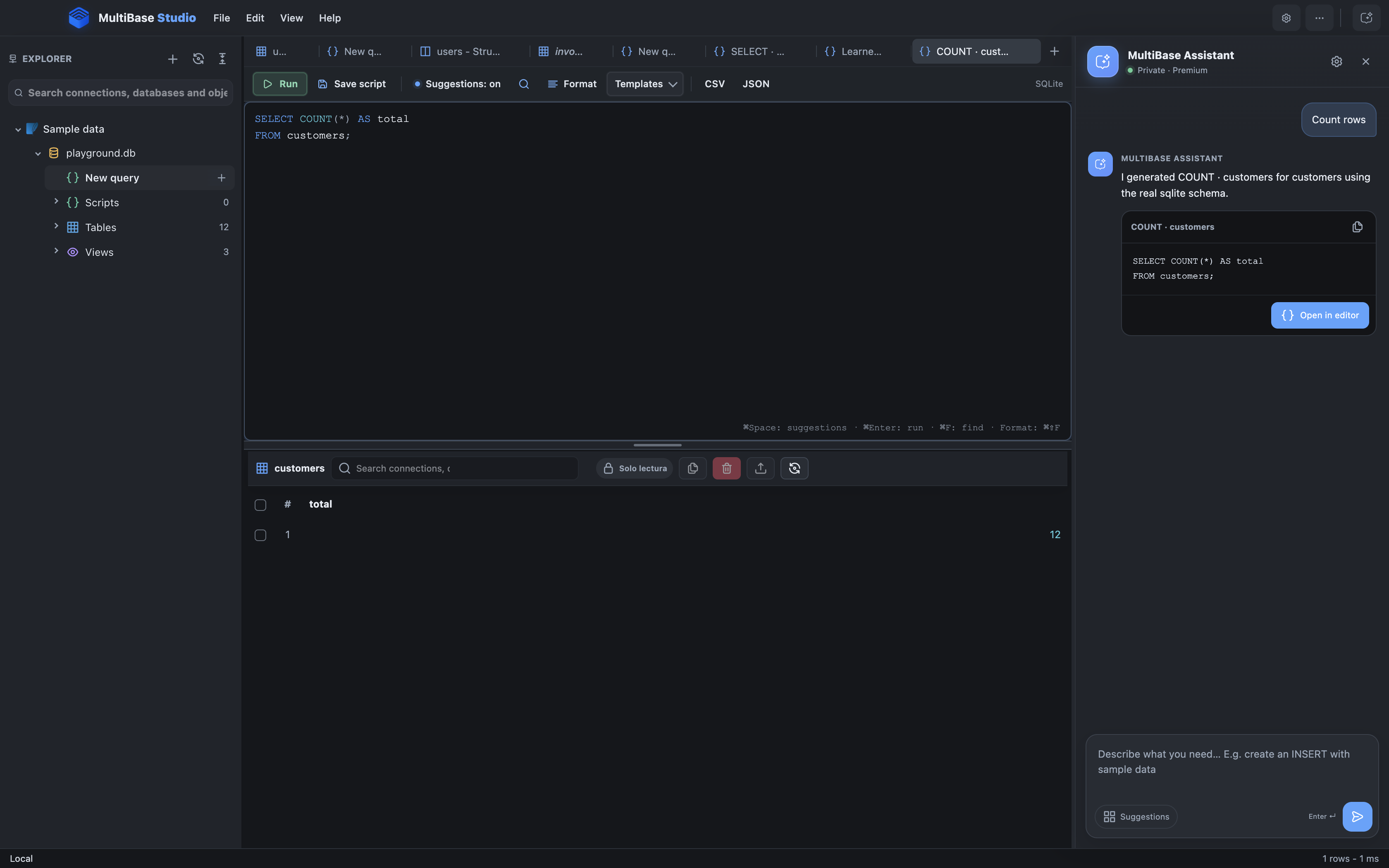
Task: Open find magnifier in query toolbar
Action: 523,84
